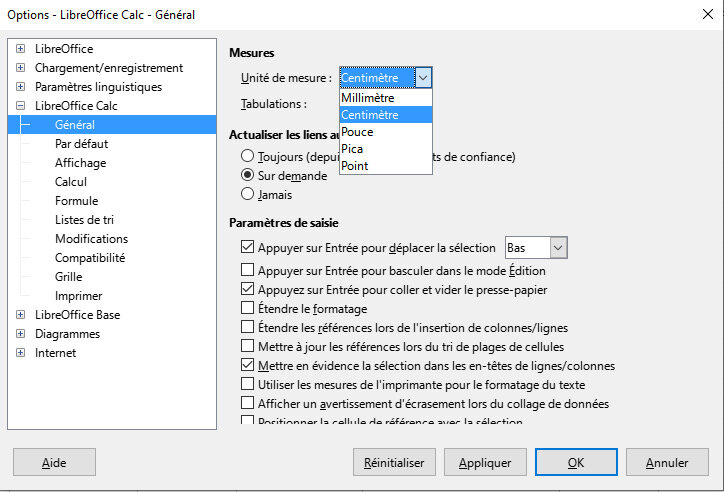Click the Appliquer button
The height and width of the screenshot is (492, 724).
(485, 463)
